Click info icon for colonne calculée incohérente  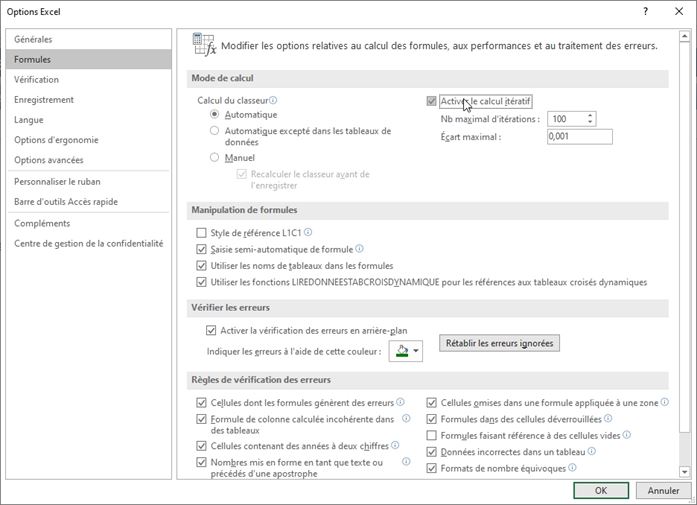(406, 418)
